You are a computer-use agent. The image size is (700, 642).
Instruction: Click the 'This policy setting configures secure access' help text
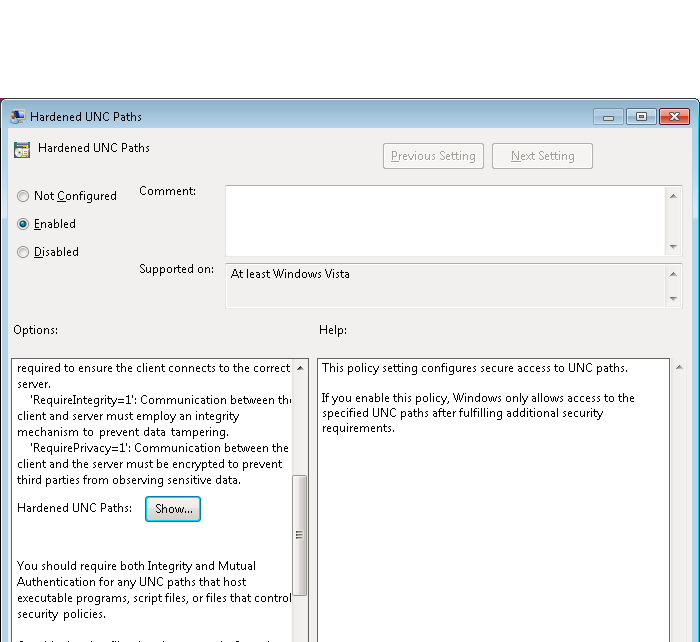(475, 368)
